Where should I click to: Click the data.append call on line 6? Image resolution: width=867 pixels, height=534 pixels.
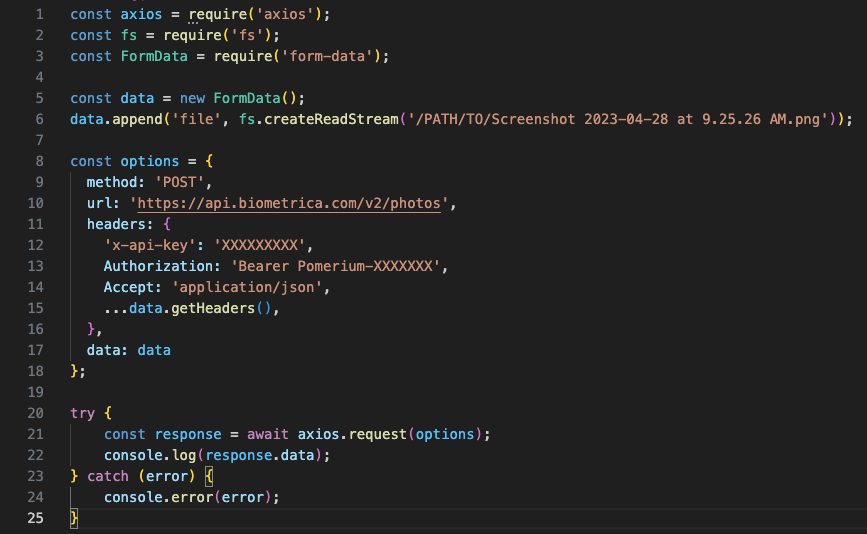point(116,119)
